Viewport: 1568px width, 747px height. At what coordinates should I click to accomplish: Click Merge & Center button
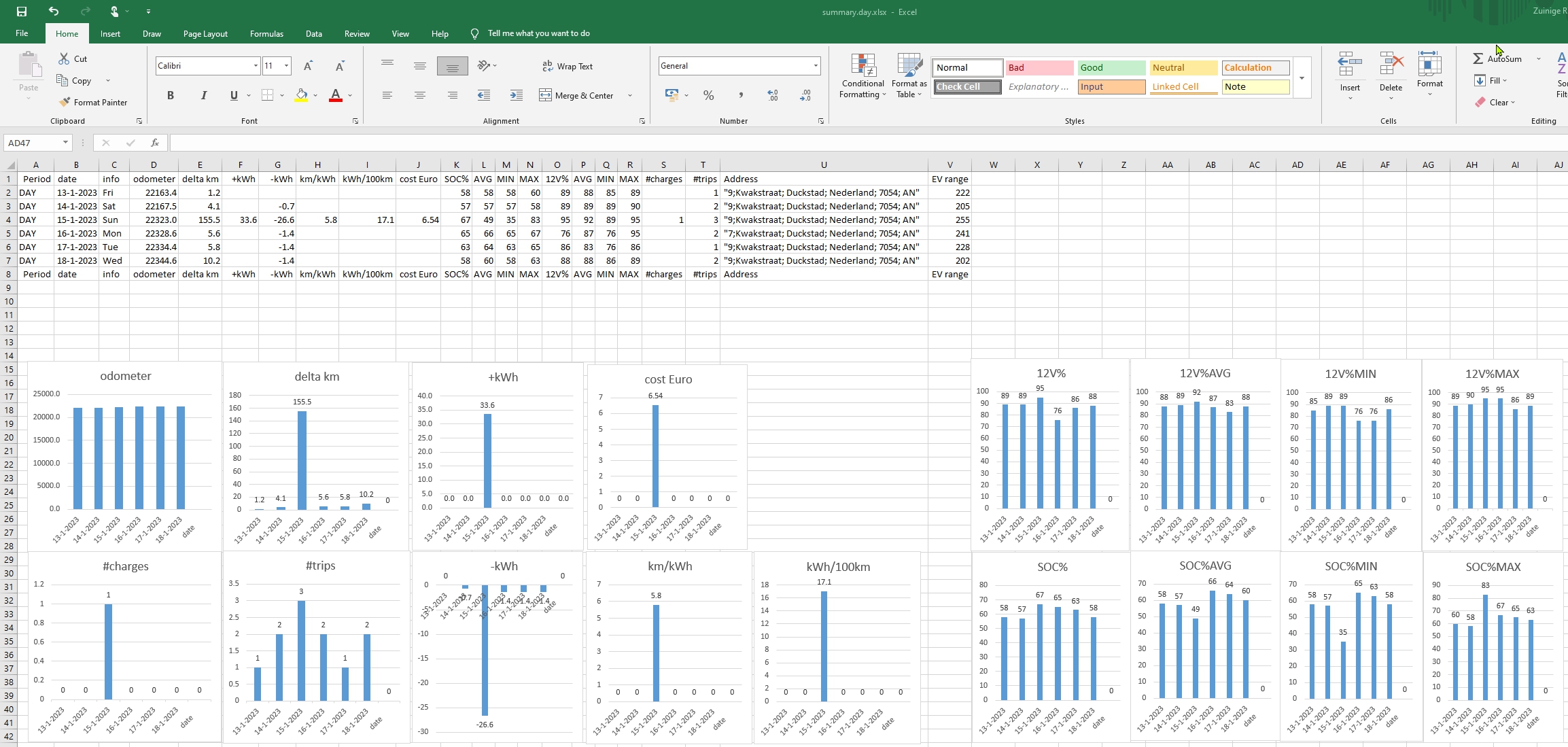577,96
